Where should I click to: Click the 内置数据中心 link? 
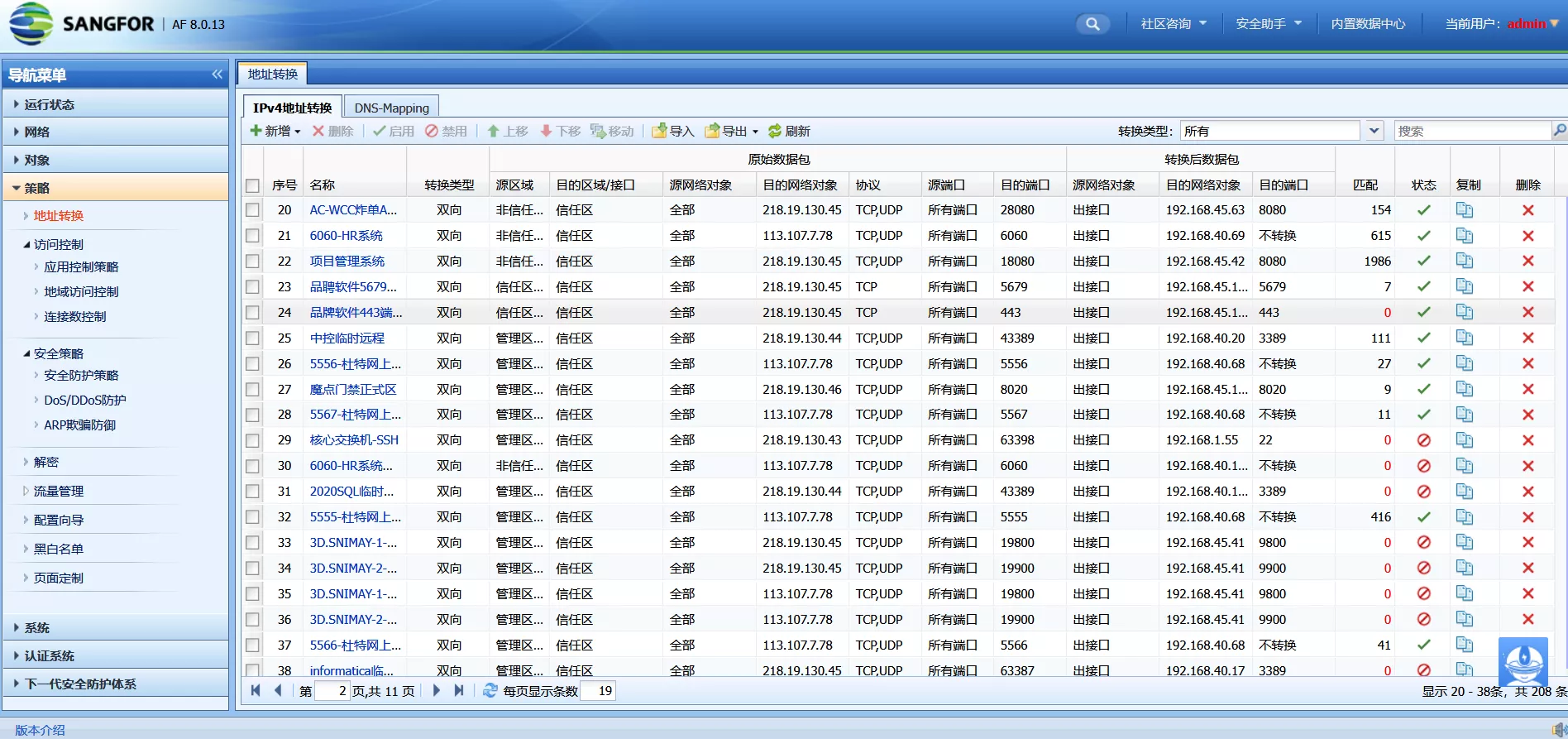1368,24
